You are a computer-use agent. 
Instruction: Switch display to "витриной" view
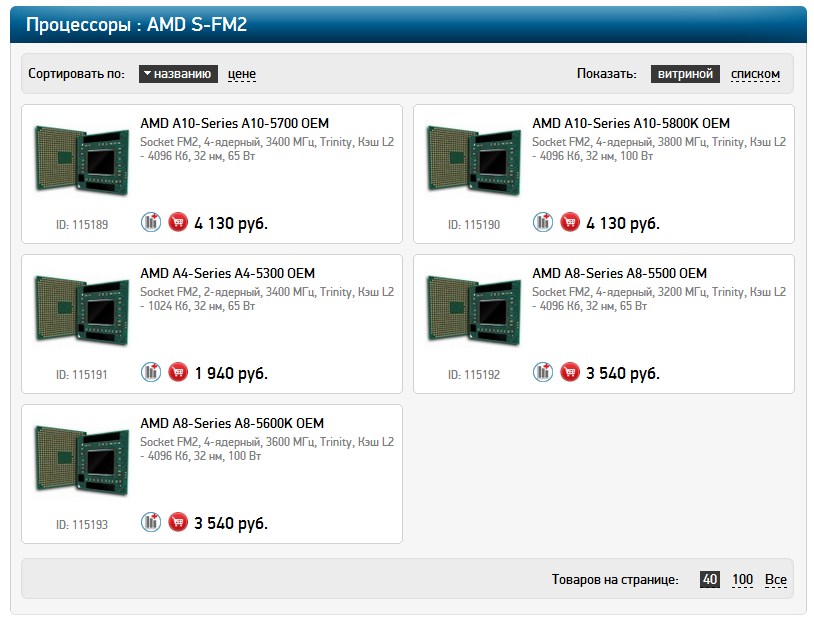pos(685,74)
